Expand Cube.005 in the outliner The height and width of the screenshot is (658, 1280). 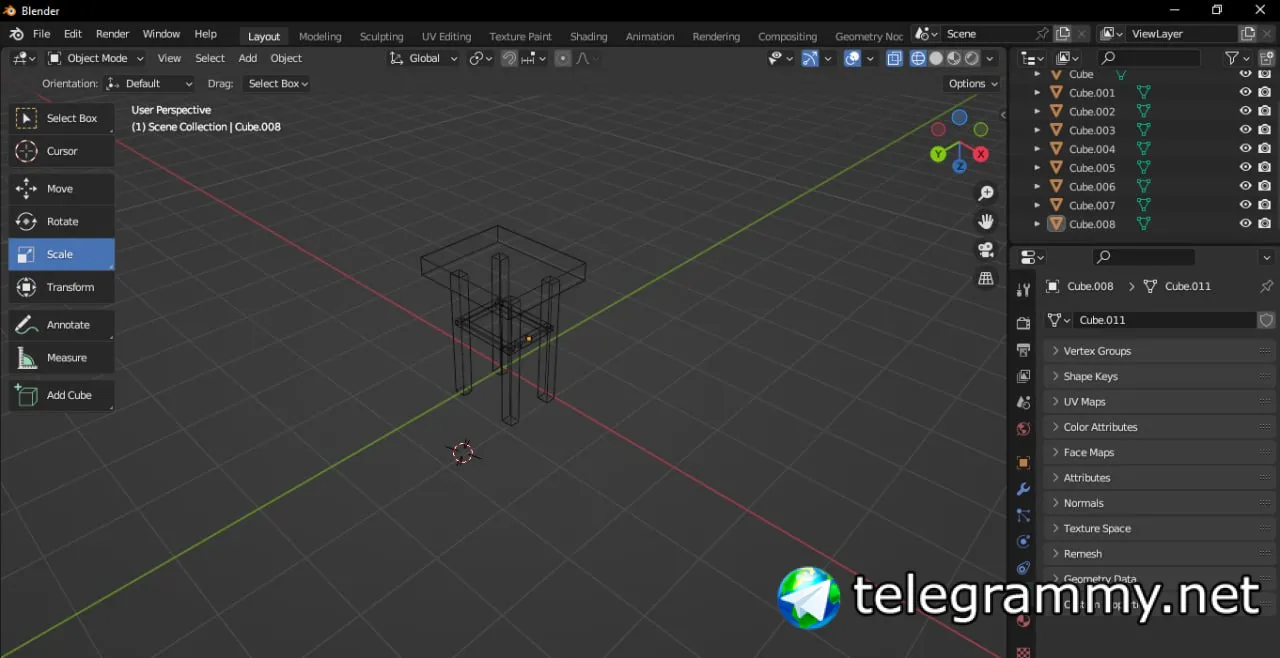pyautogui.click(x=1037, y=168)
